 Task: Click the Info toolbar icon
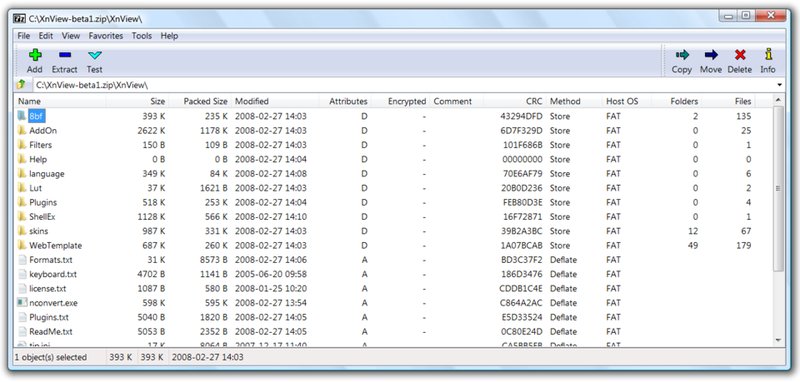click(768, 55)
